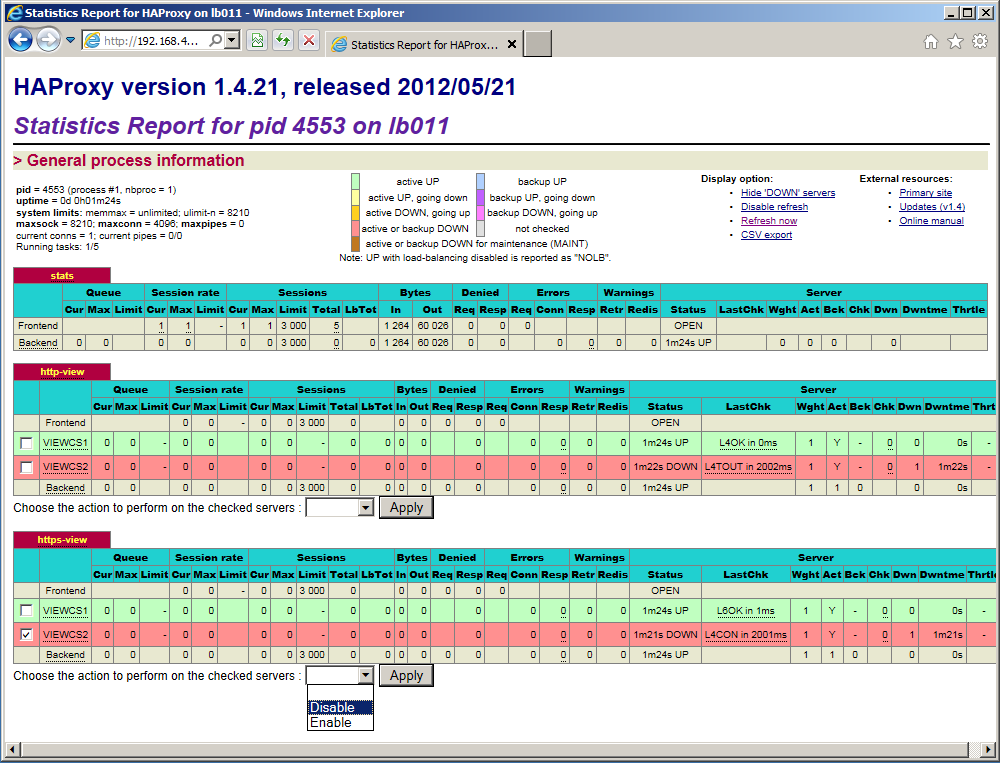Toggle the Compatibility View icon
Screen dimensions: 1000x763
click(x=257, y=41)
